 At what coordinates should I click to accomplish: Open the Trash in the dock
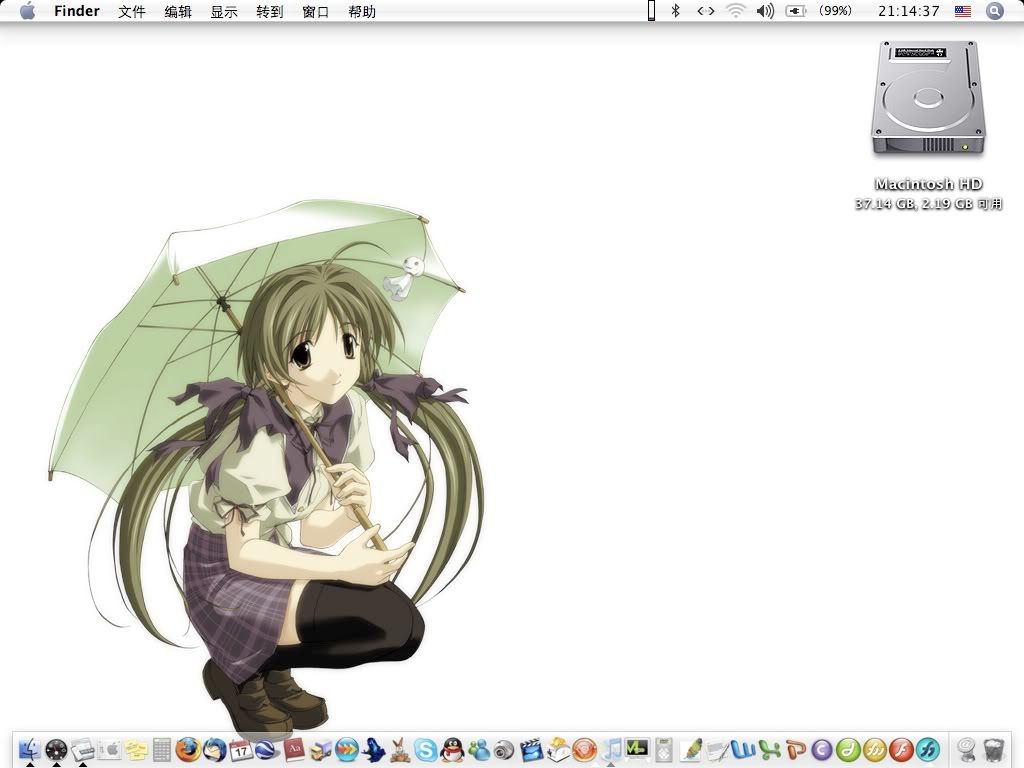pyautogui.click(x=993, y=749)
